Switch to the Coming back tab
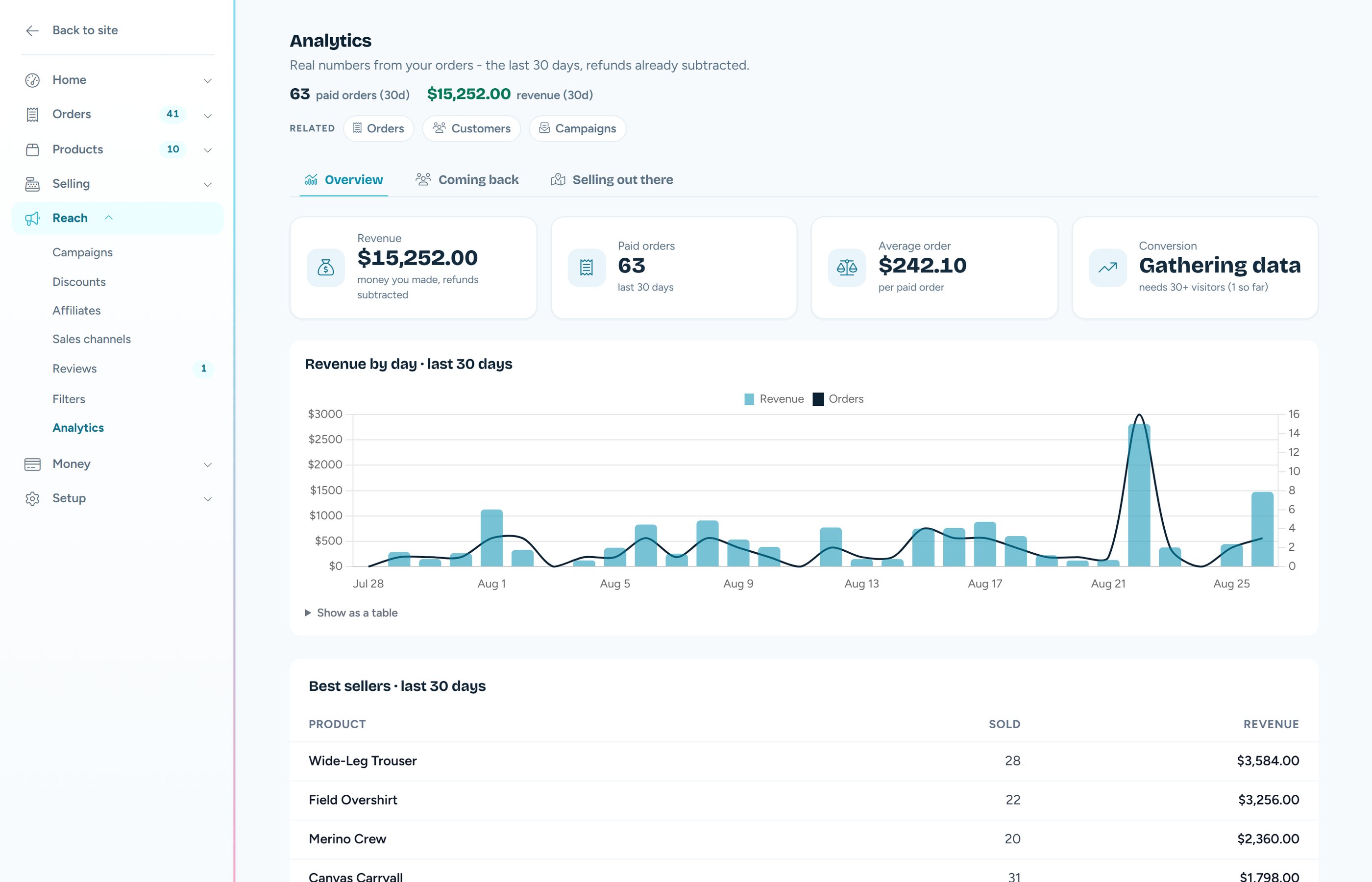This screenshot has width=1372, height=882. click(466, 180)
